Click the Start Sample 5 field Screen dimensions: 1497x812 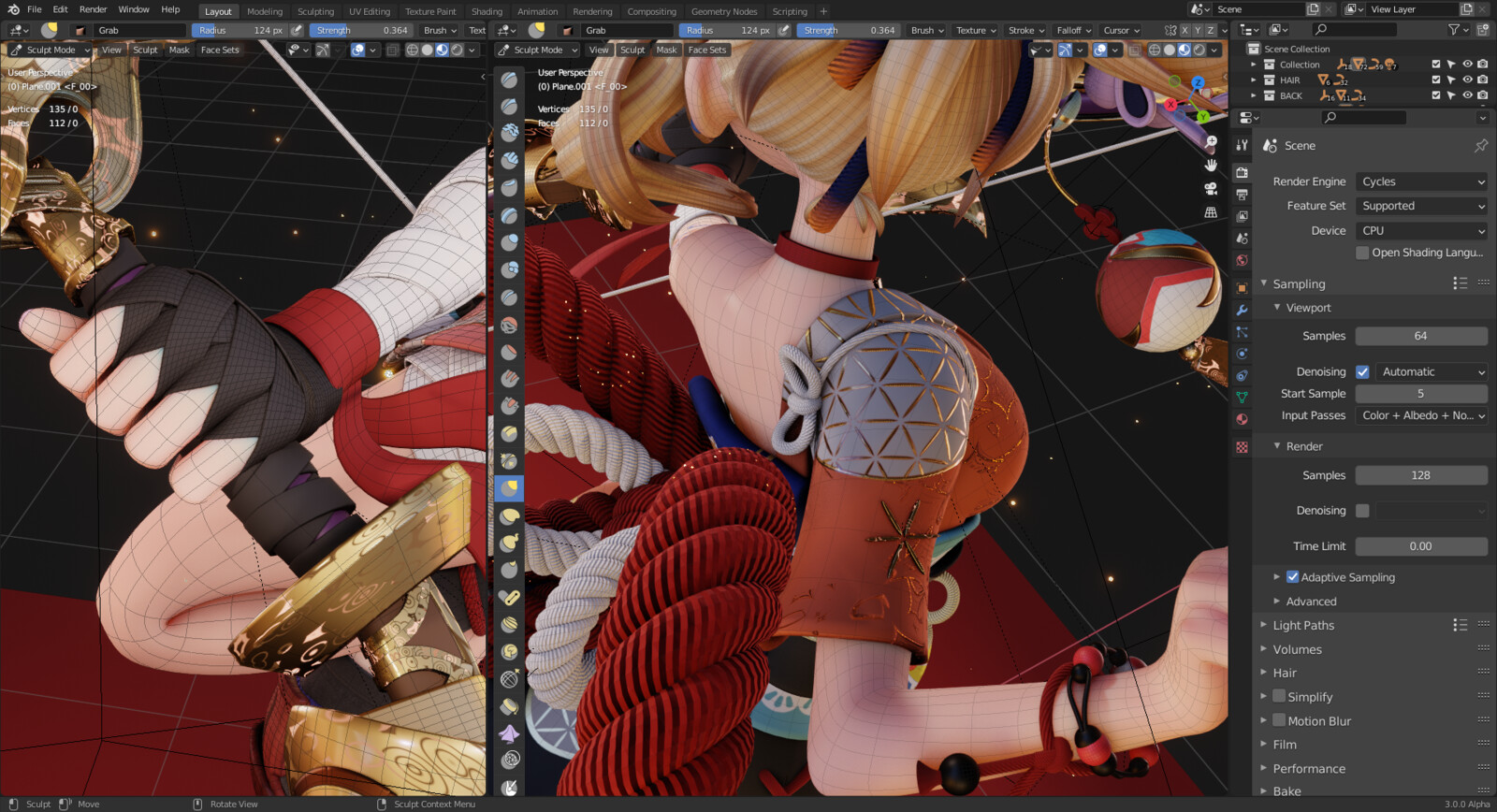[x=1421, y=394]
